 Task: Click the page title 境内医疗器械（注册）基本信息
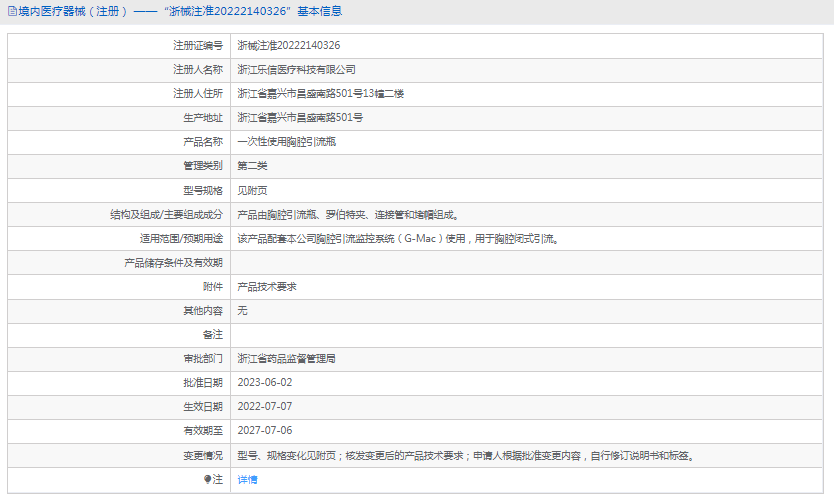(180, 11)
